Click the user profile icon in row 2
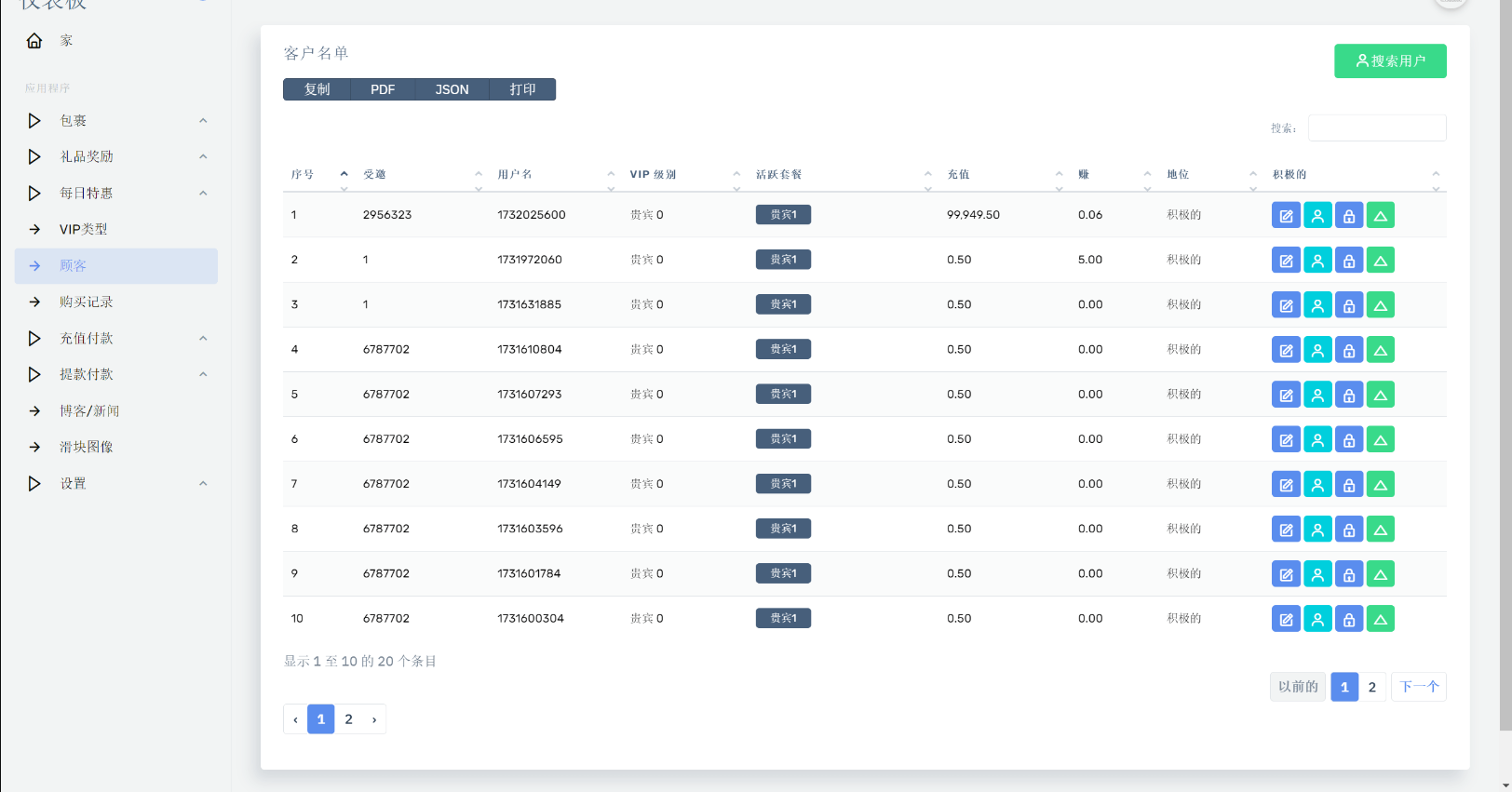Image resolution: width=1512 pixels, height=792 pixels. (1317, 261)
